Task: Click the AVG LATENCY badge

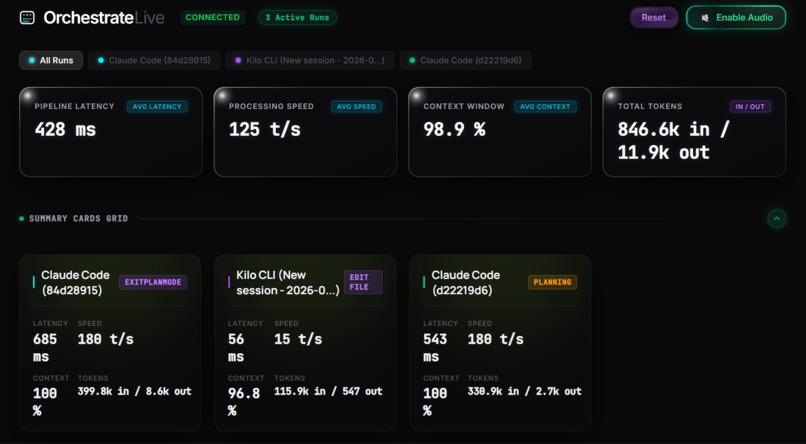Action: pos(157,106)
